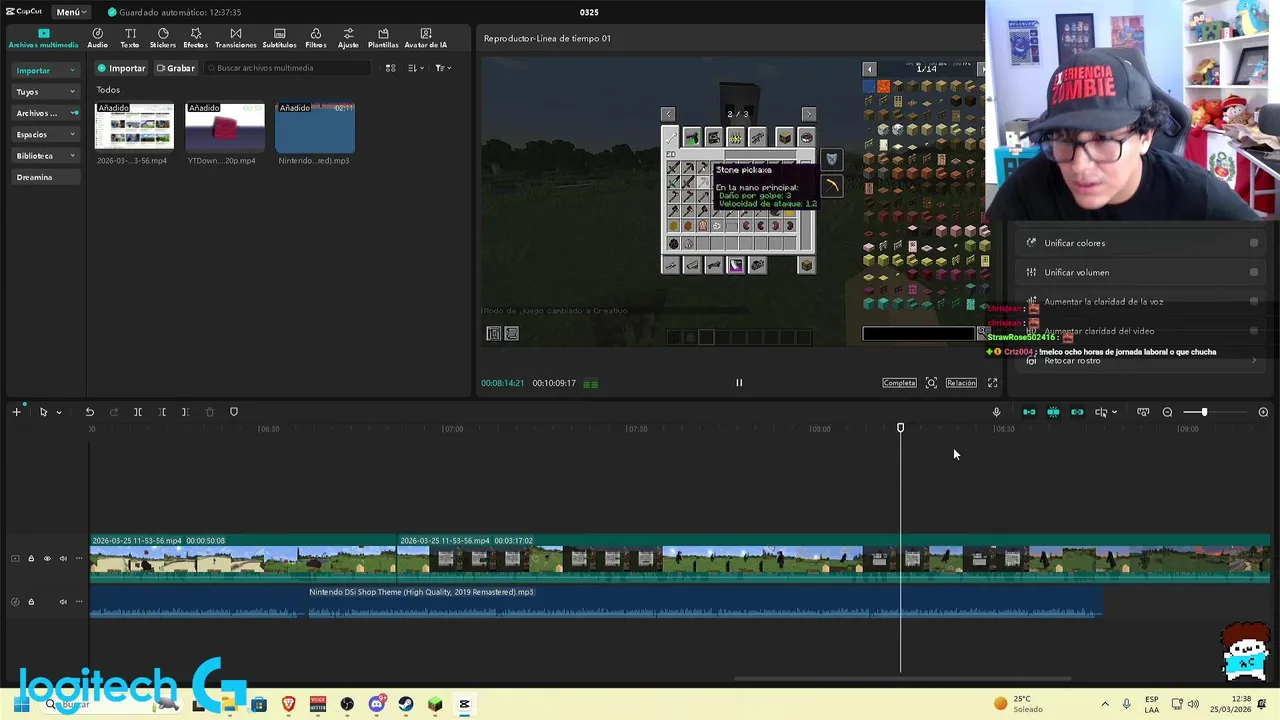This screenshot has width=1280, height=720.
Task: Delete the selected clip
Action: (209, 412)
